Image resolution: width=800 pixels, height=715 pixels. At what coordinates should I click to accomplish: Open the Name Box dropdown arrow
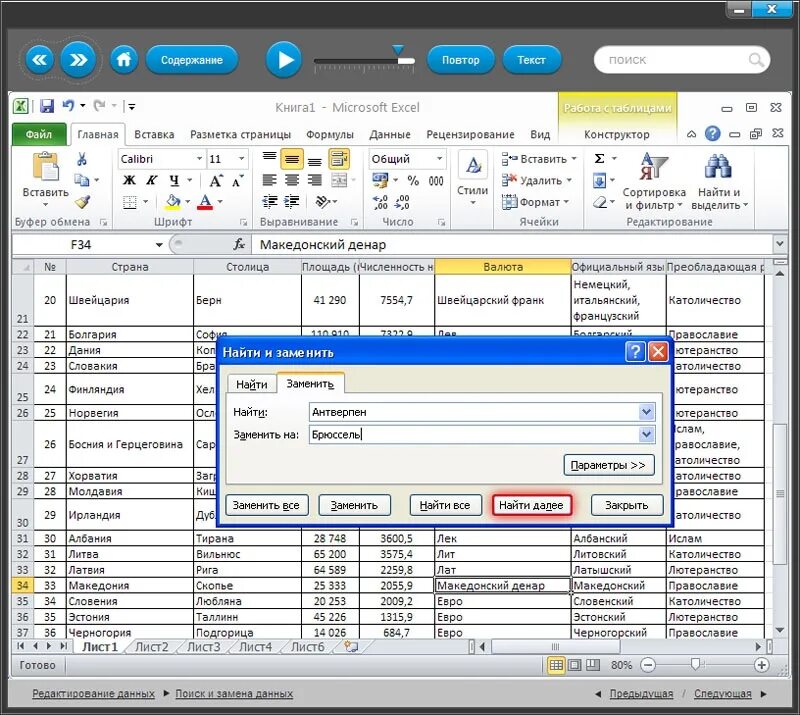[x=159, y=245]
